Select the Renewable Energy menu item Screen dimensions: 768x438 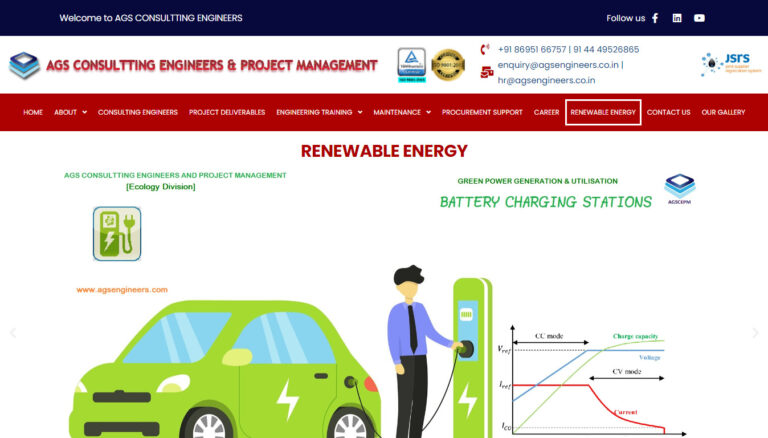[603, 112]
